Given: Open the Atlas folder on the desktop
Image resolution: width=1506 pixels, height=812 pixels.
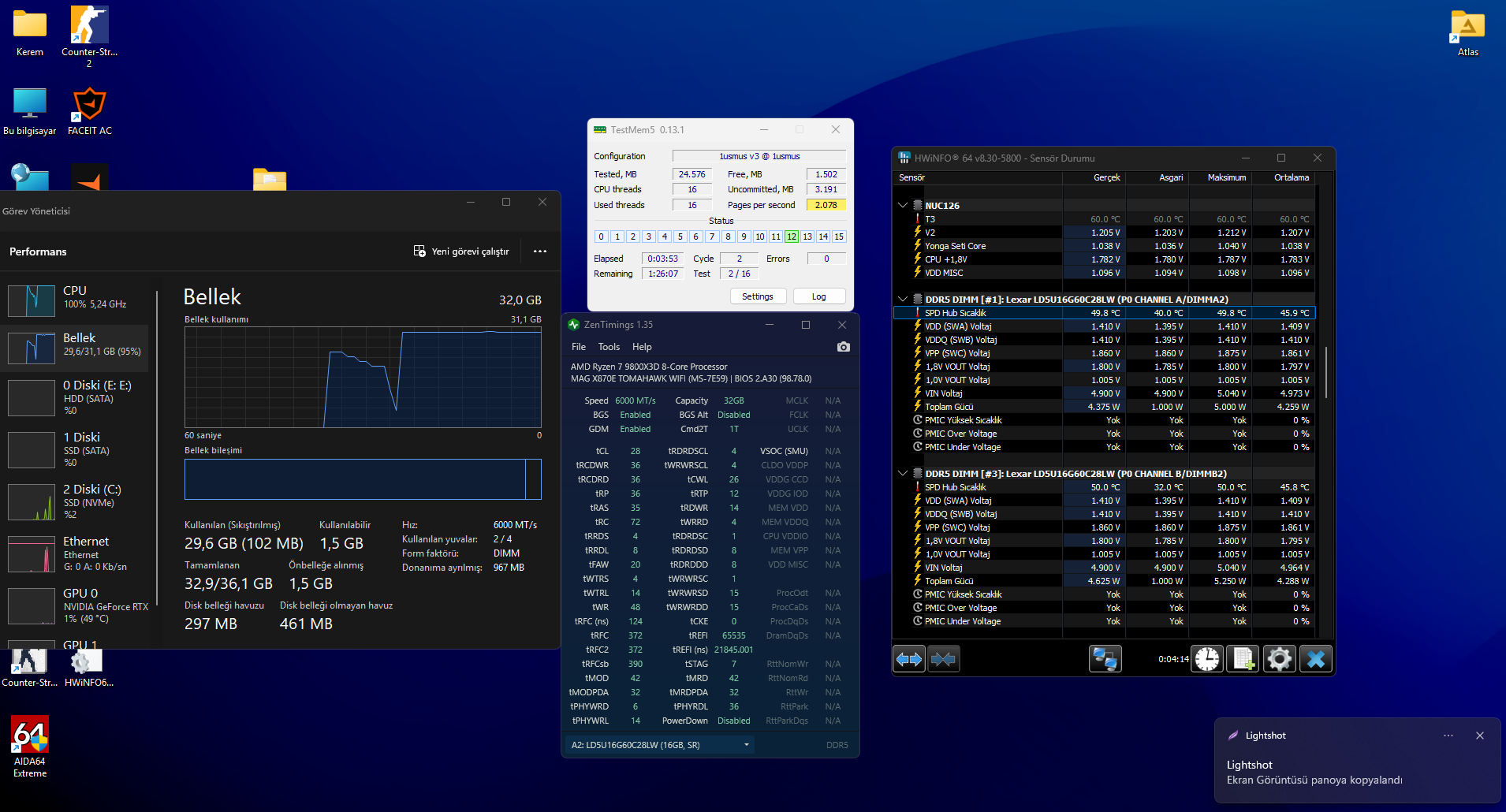Looking at the screenshot, I should 1467,33.
